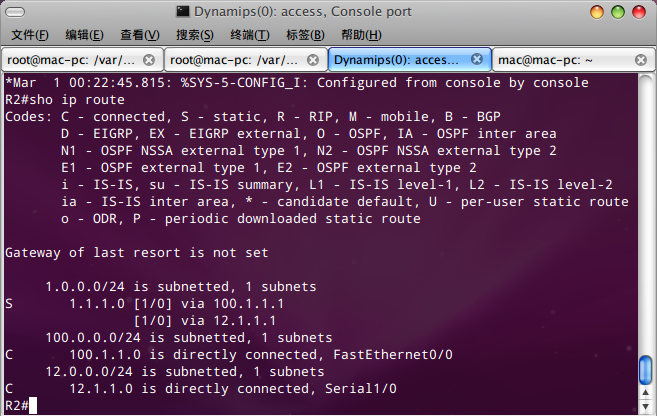The width and height of the screenshot is (657, 416).
Task: Open the 搜索(S) menu
Action: point(195,35)
